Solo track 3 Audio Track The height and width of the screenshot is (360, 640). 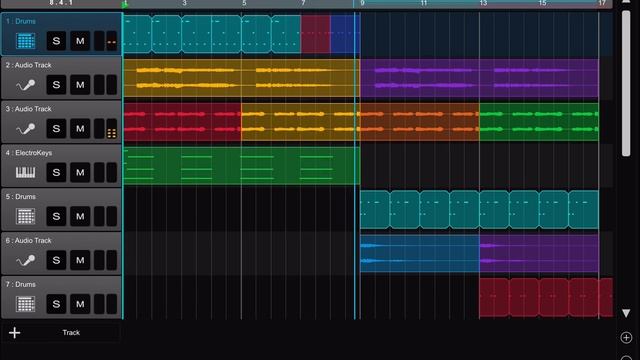56,129
